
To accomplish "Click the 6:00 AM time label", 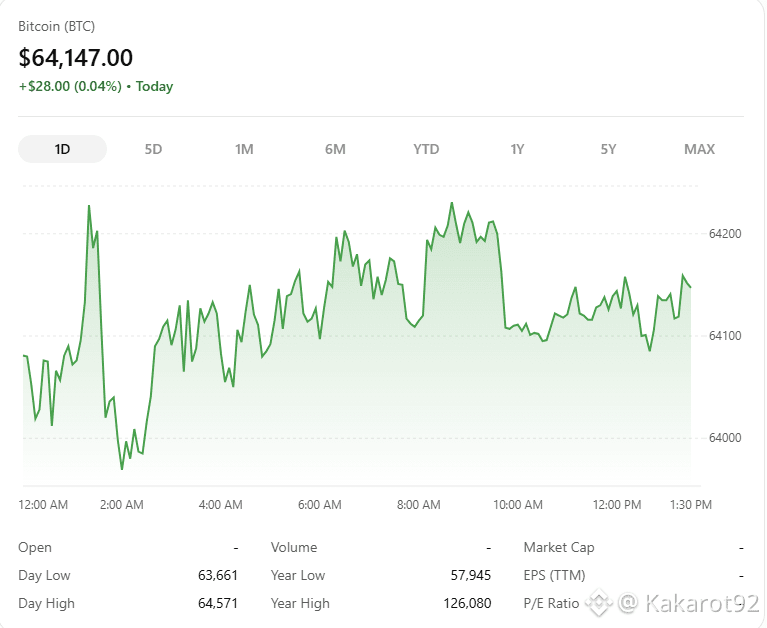I will tap(320, 505).
